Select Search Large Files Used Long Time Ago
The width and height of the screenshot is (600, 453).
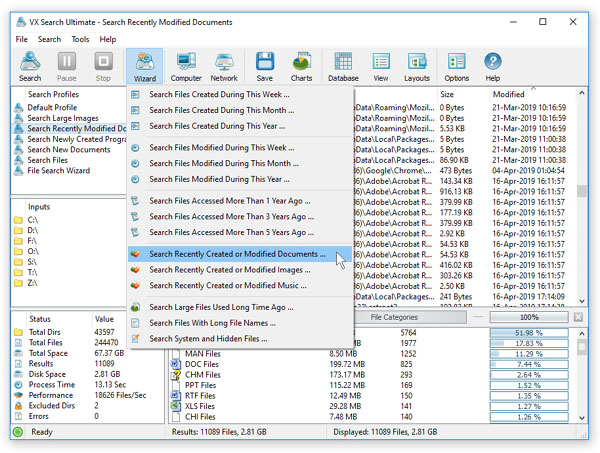pyautogui.click(x=222, y=307)
